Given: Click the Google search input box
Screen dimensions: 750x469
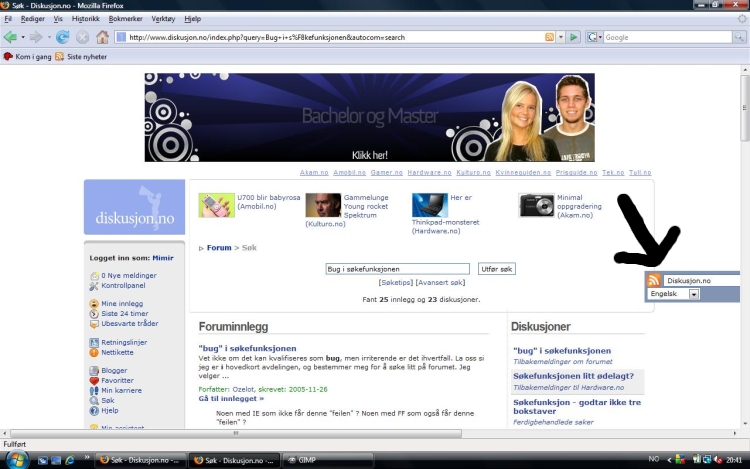Looking at the screenshot, I should pyautogui.click(x=667, y=37).
